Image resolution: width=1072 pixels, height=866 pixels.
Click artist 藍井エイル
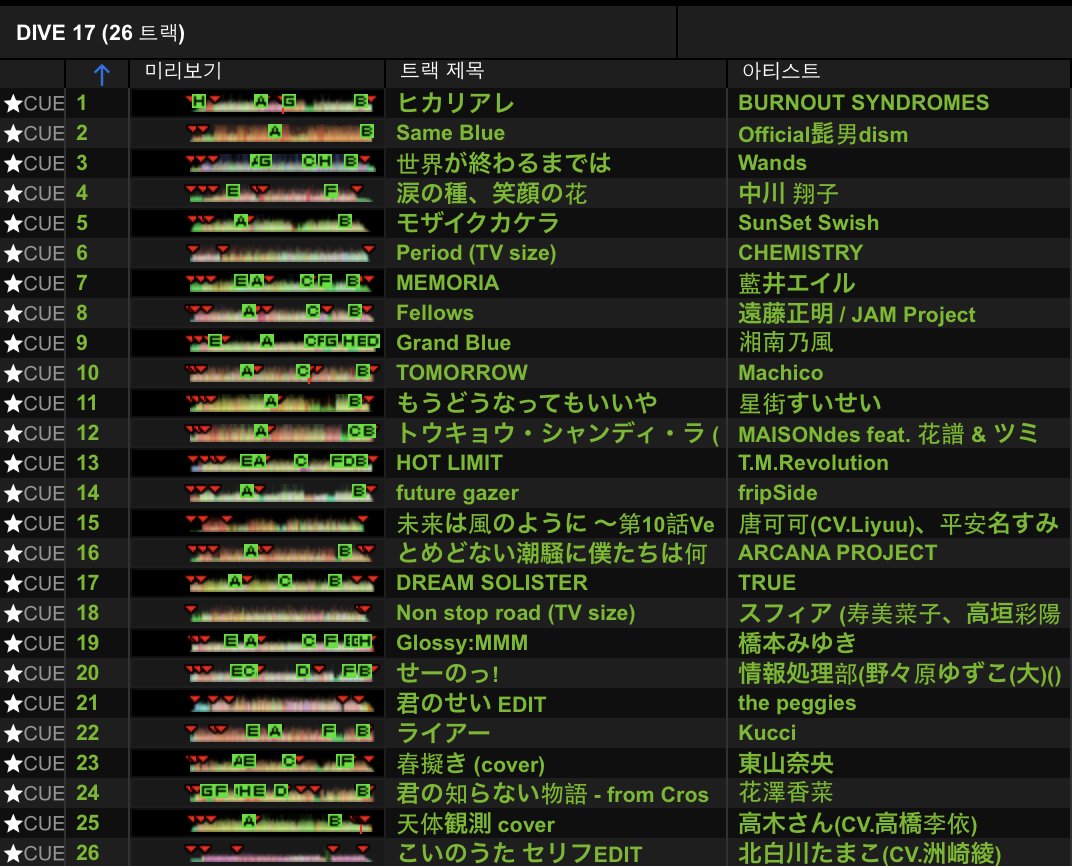[796, 283]
